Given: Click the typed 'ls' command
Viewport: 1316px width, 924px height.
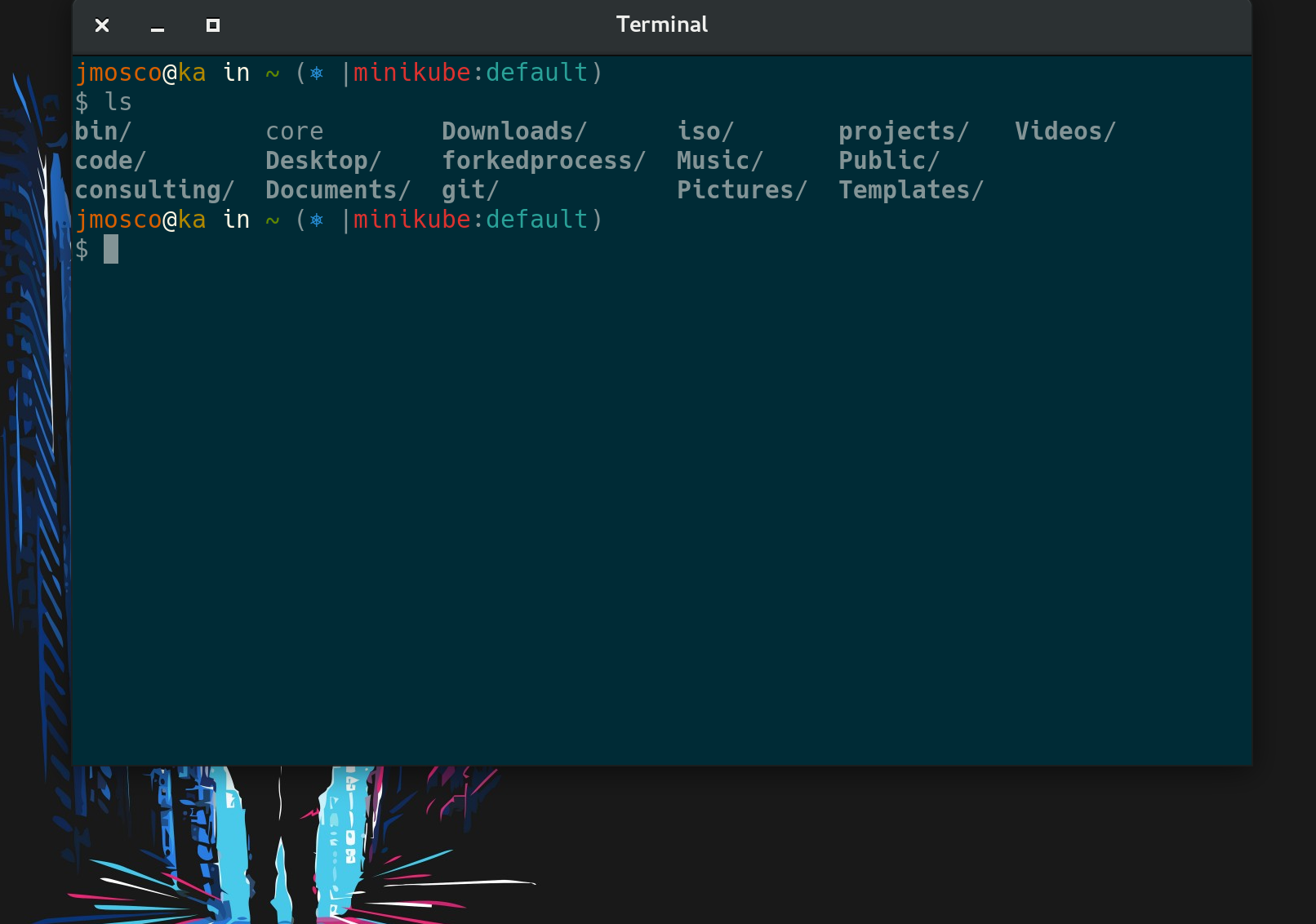Looking at the screenshot, I should pos(118,102).
